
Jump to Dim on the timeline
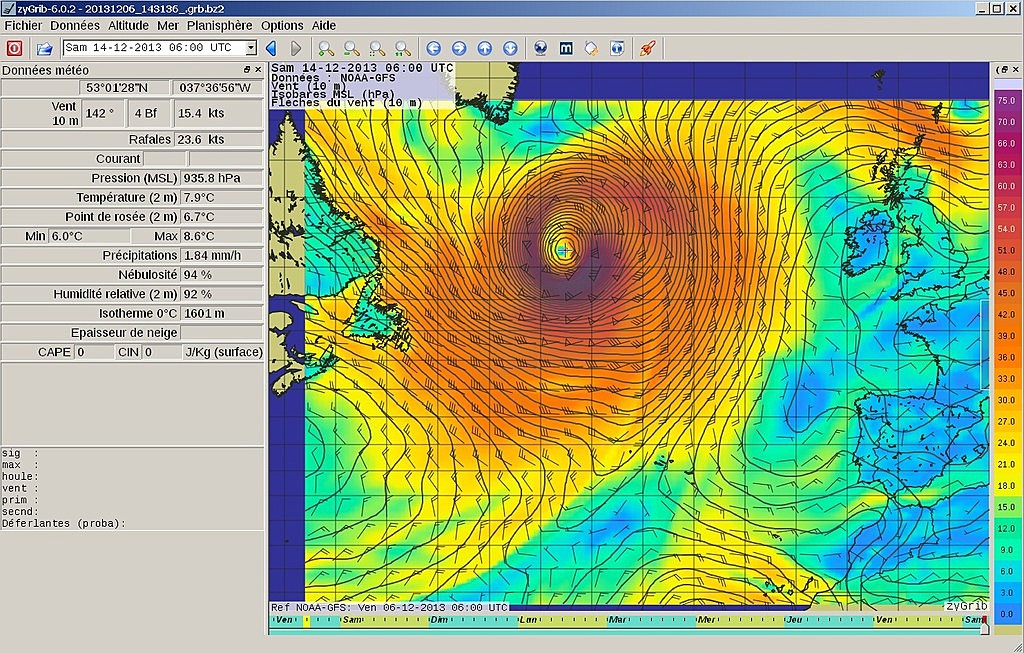[439, 620]
